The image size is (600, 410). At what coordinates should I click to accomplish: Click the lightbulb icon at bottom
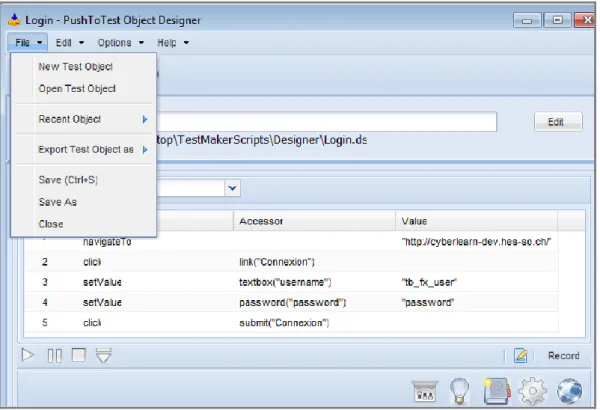click(x=459, y=390)
